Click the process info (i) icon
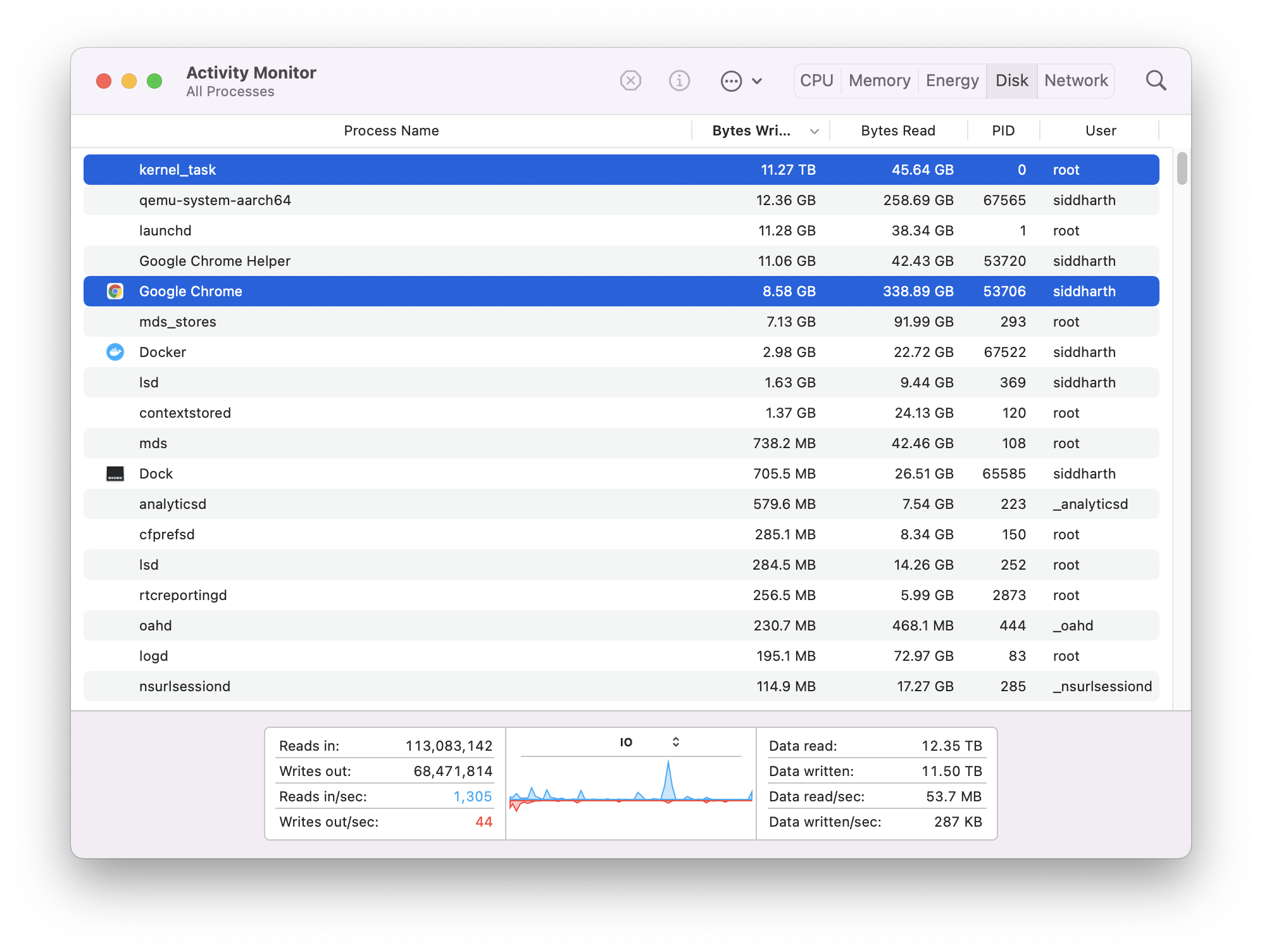 (679, 81)
